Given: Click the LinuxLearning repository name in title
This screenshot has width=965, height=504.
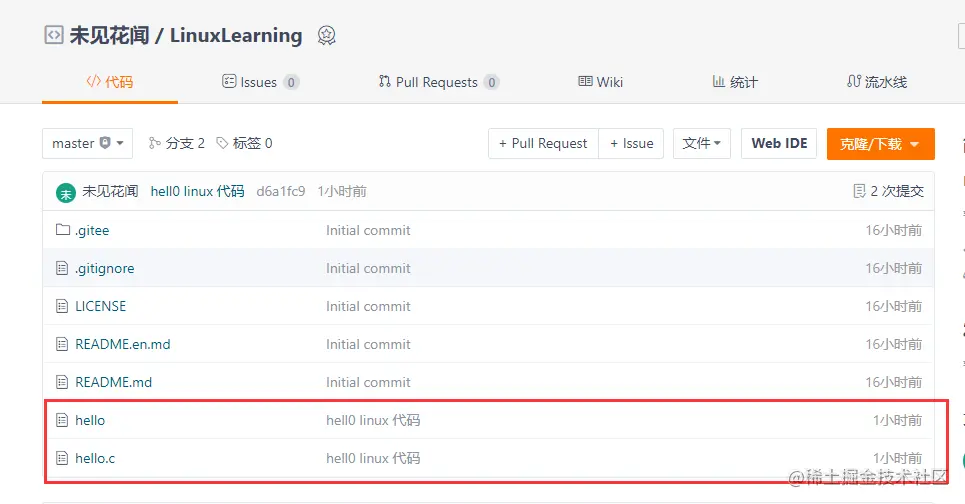Looking at the screenshot, I should point(236,36).
